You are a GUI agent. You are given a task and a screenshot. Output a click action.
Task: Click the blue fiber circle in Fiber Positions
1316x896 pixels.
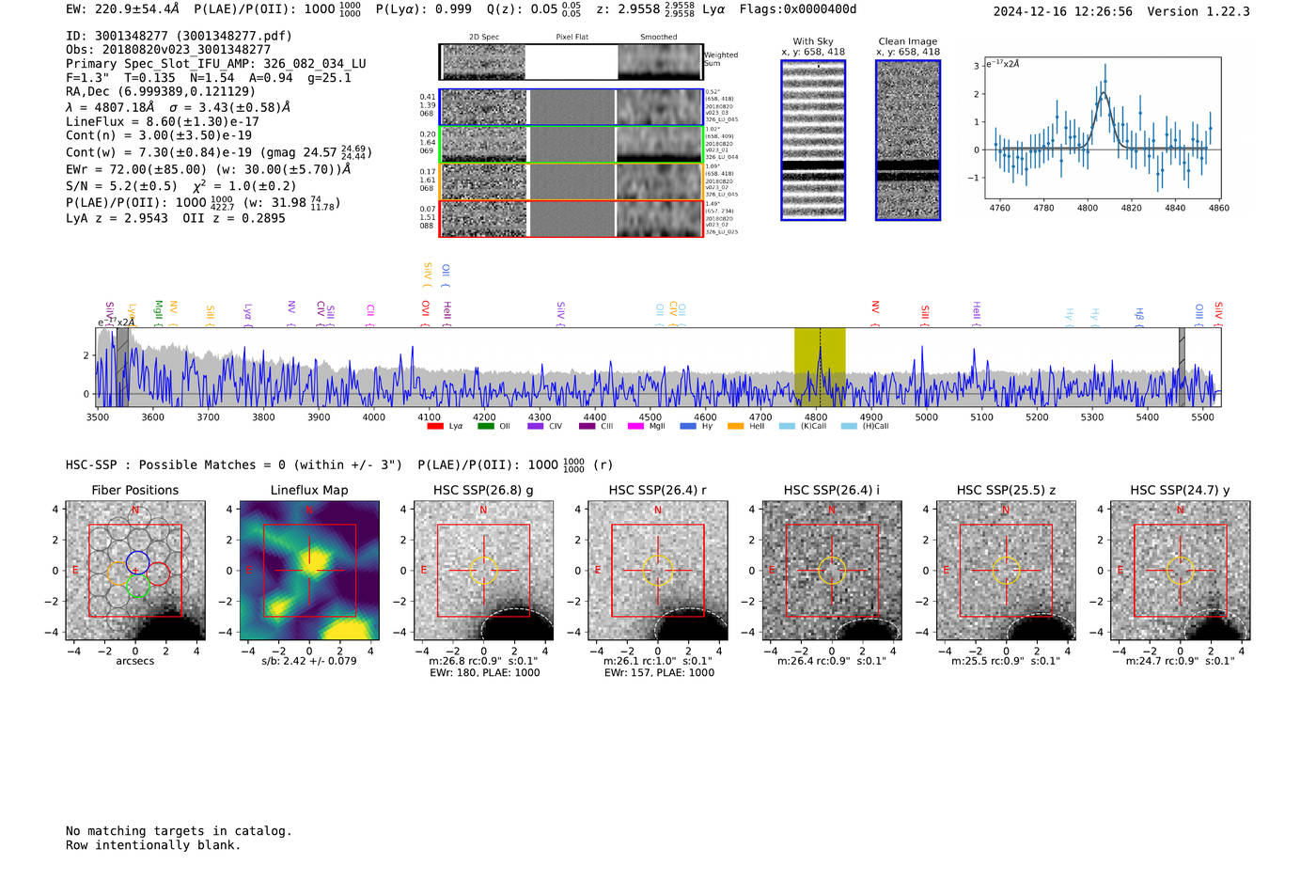pos(137,562)
